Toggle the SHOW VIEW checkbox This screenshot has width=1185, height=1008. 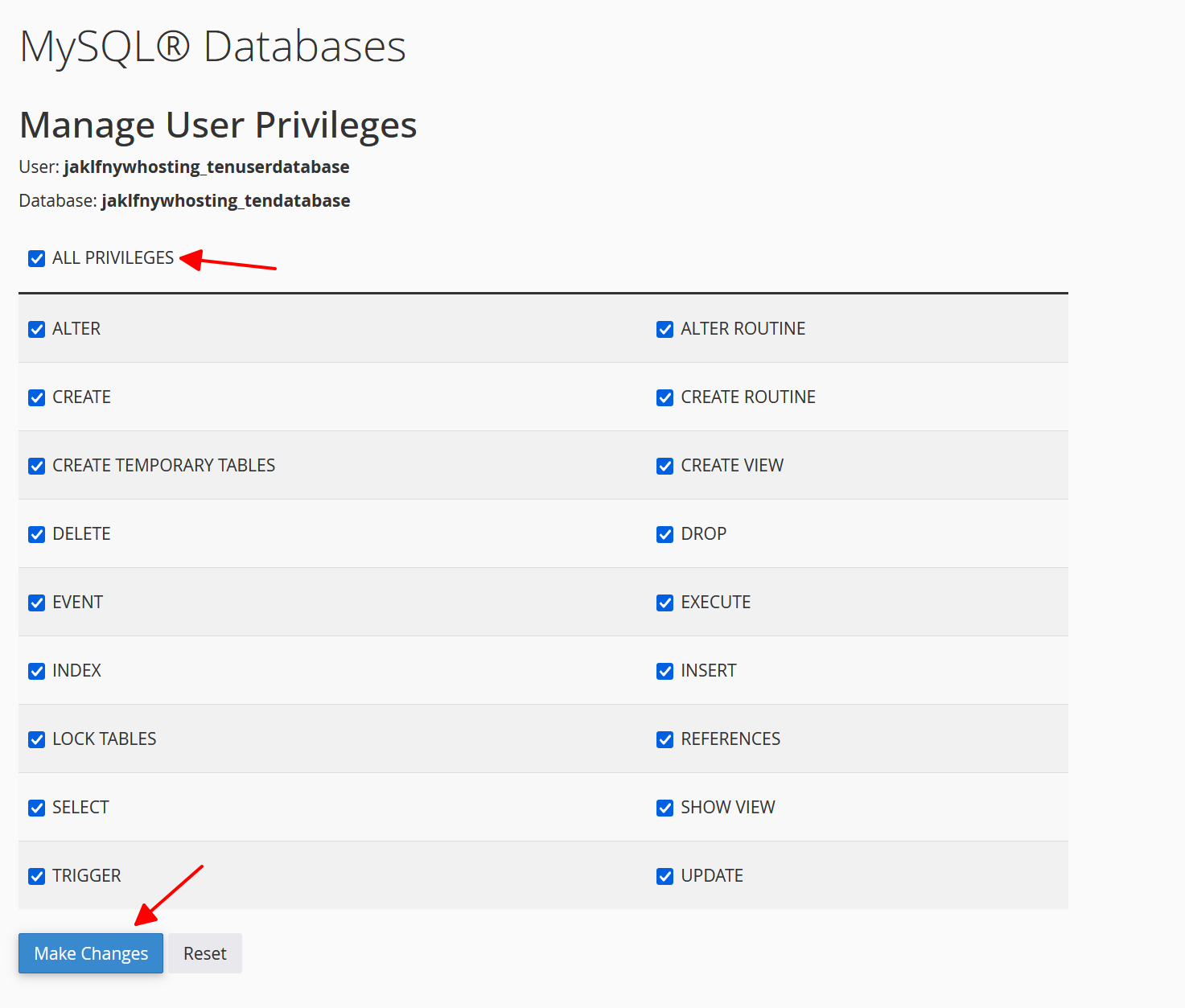(x=665, y=808)
